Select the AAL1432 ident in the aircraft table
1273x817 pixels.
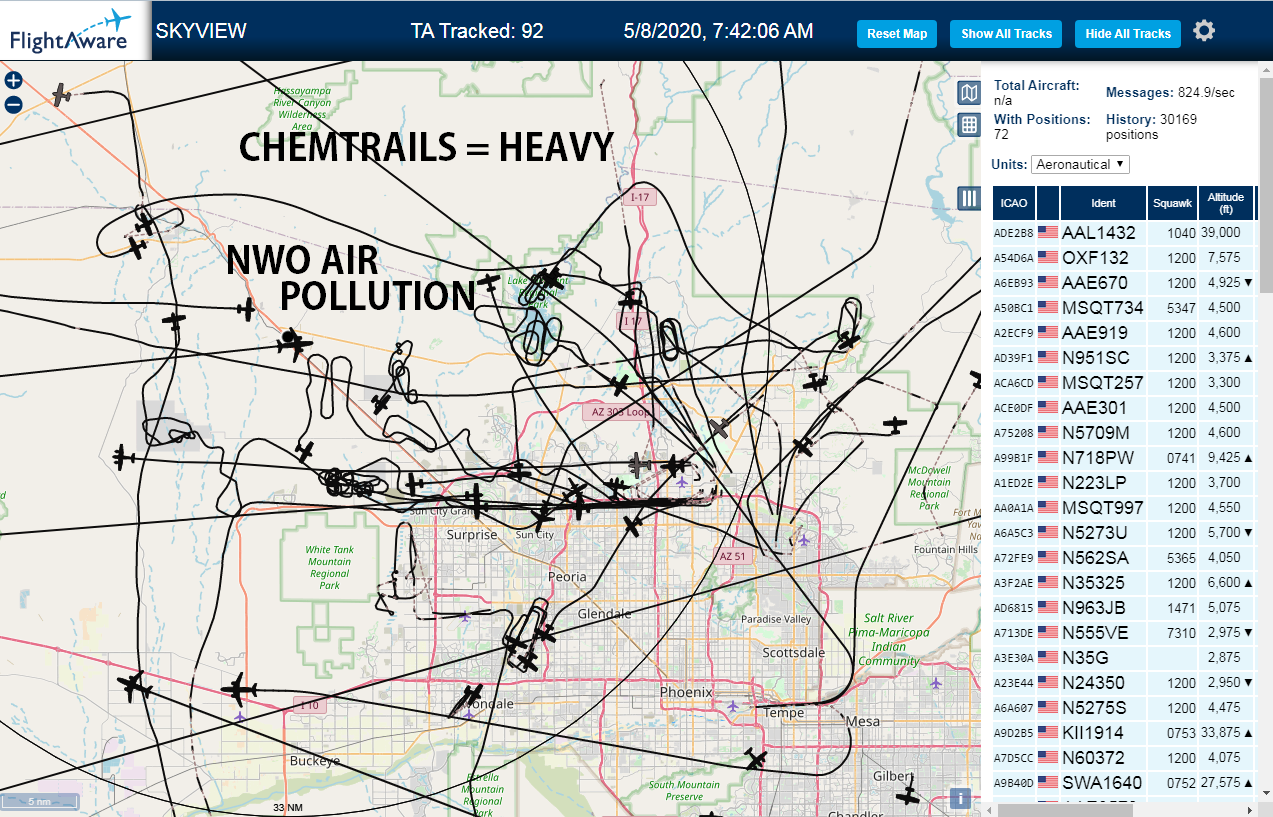tap(1099, 232)
